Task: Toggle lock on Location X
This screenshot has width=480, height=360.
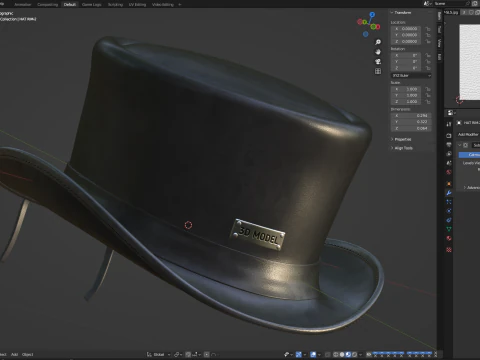Action: pyautogui.click(x=428, y=29)
